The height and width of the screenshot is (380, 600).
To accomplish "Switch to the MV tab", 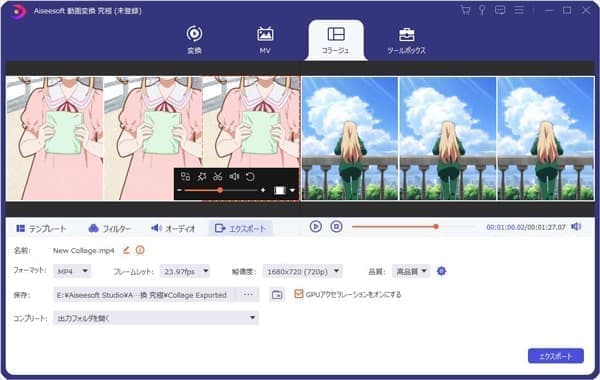I will pos(265,40).
